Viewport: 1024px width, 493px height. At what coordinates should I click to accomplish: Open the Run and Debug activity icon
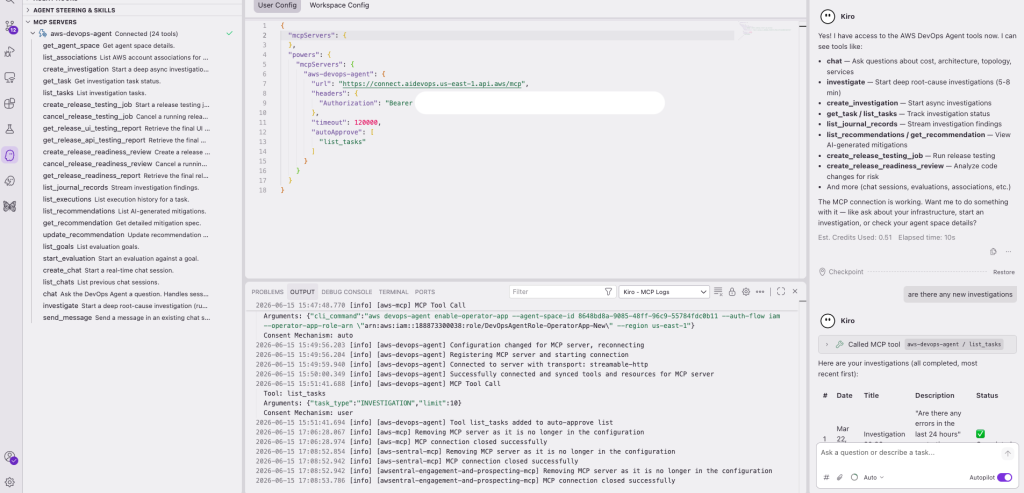point(10,52)
